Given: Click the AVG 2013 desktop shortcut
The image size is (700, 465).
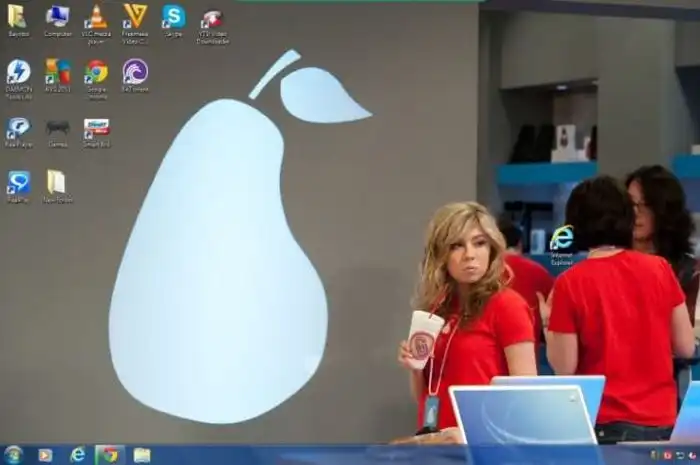Looking at the screenshot, I should [x=57, y=72].
